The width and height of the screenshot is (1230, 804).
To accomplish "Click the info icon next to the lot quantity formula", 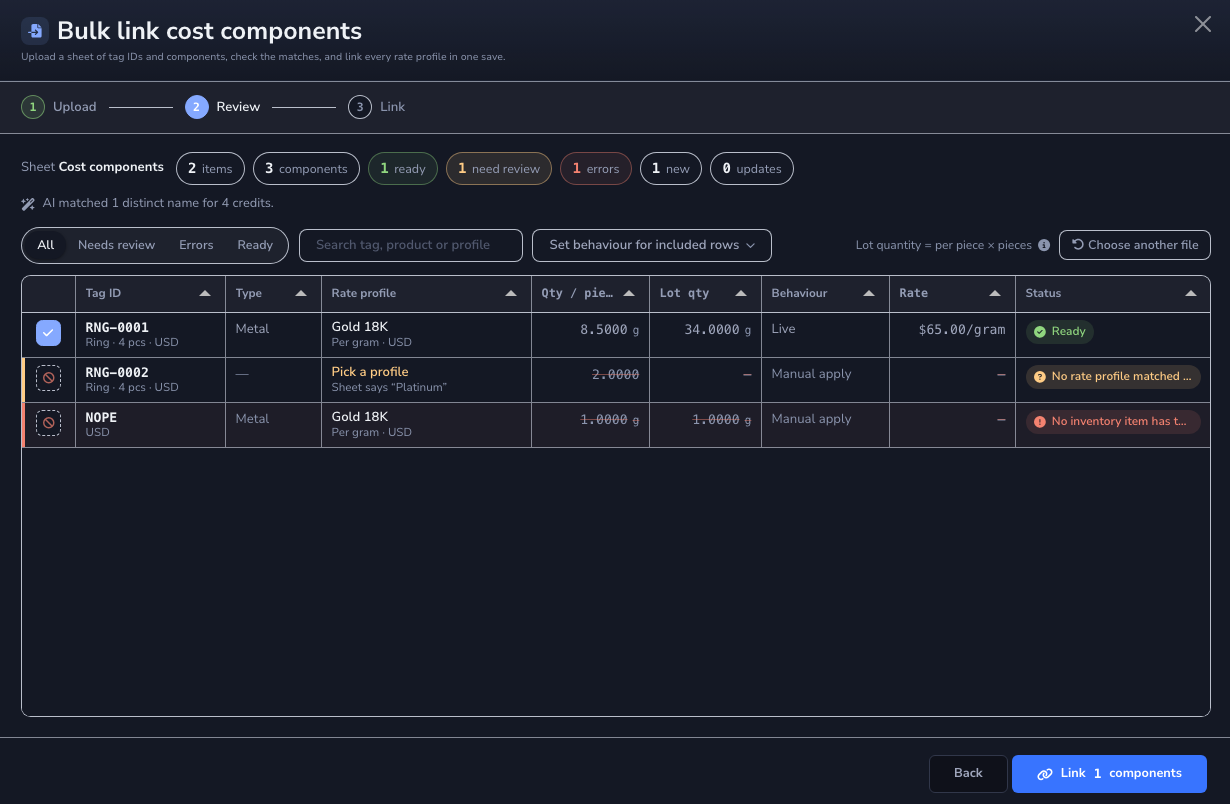I will click(x=1044, y=245).
